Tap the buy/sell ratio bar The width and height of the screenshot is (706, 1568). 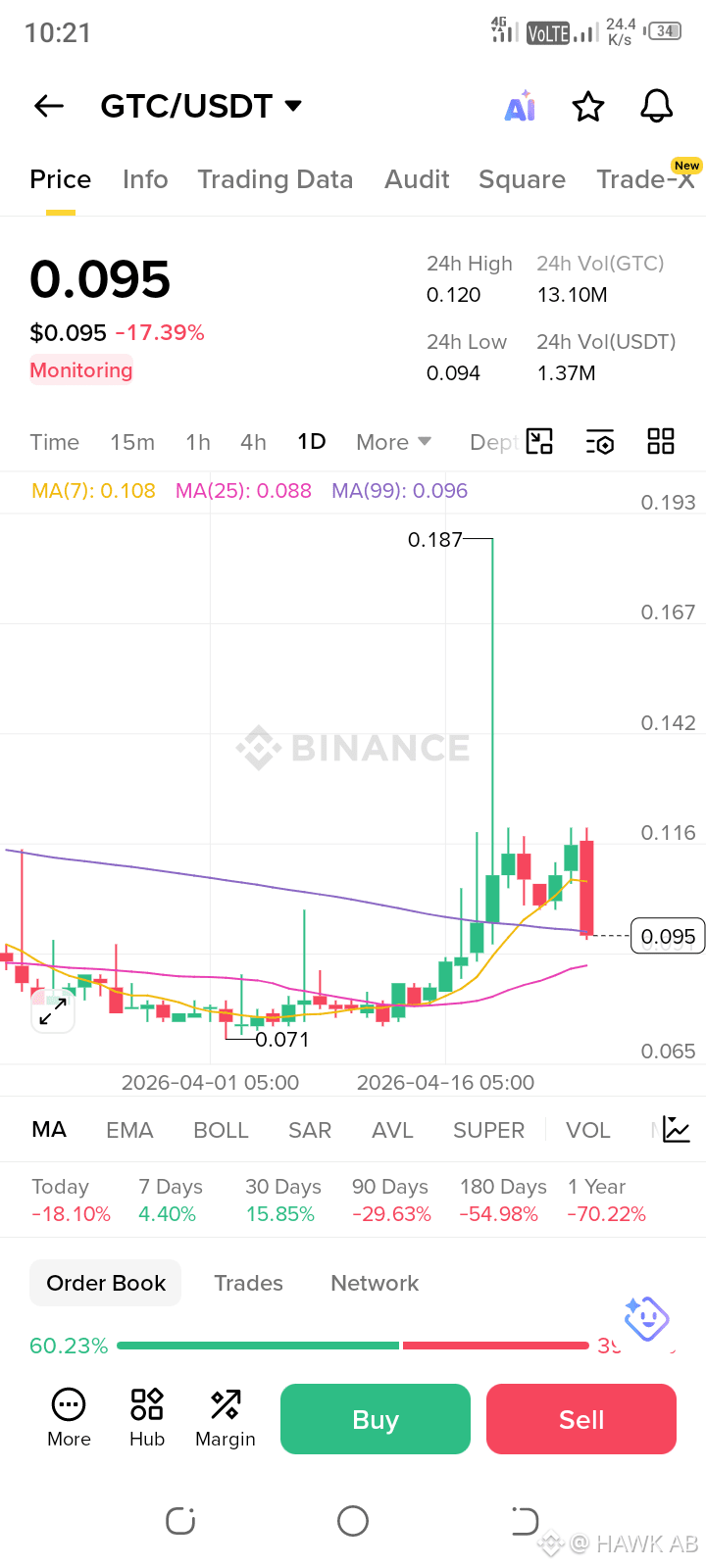[x=353, y=1346]
